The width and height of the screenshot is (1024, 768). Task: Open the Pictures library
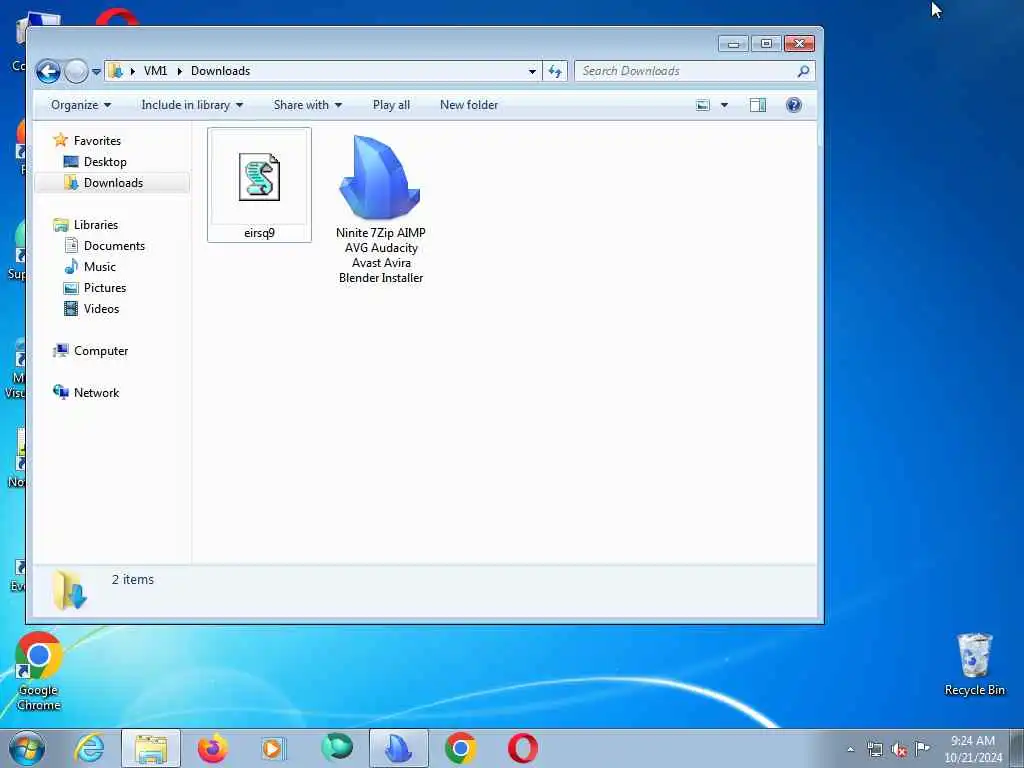click(x=104, y=288)
